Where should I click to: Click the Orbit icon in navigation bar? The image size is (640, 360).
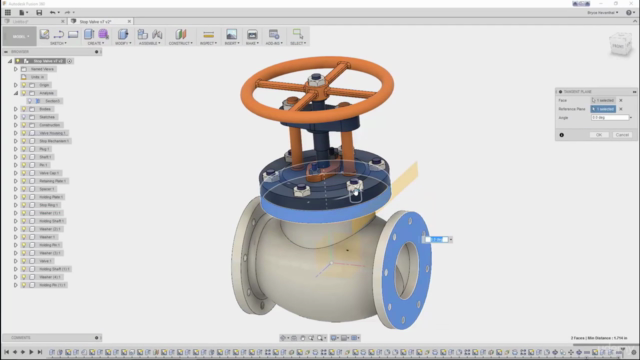282,338
